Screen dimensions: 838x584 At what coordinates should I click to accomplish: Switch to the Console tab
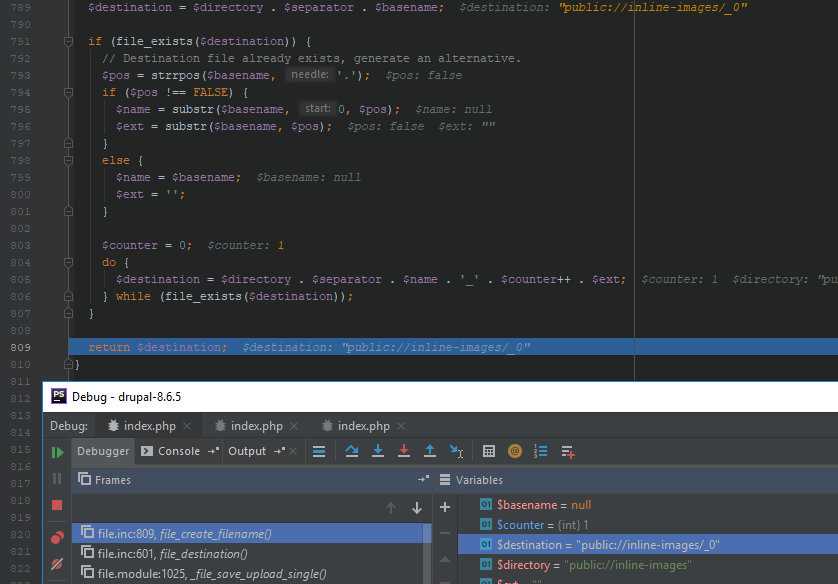pos(179,451)
